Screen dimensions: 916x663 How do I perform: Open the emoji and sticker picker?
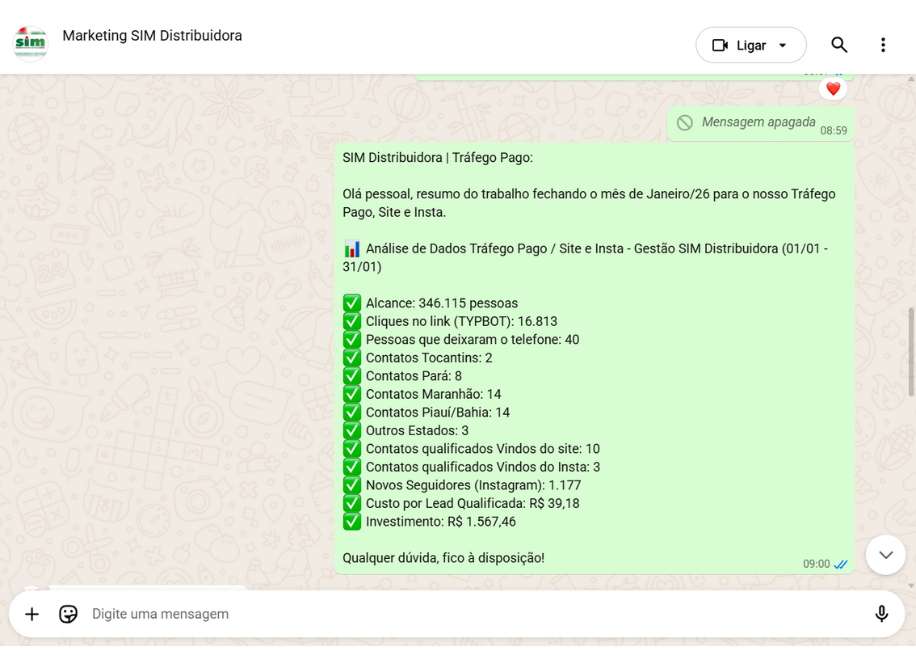(x=68, y=614)
